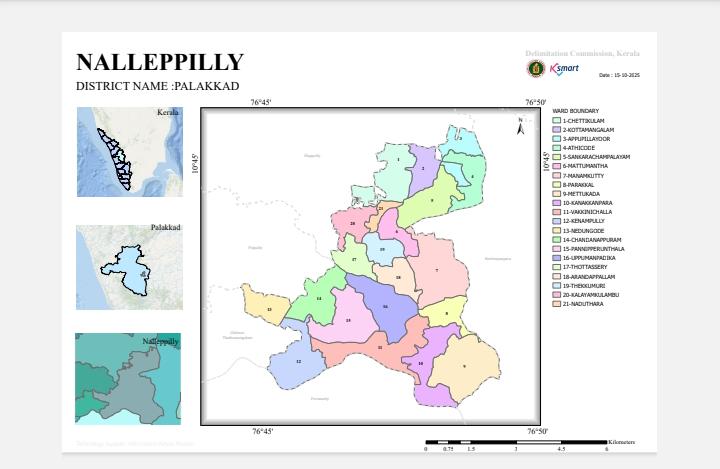Select the 7-MANAMKUTTY legend color box

tap(557, 175)
